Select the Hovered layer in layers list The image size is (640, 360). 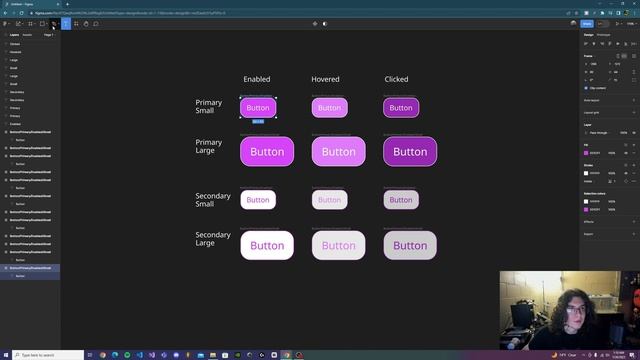15,52
